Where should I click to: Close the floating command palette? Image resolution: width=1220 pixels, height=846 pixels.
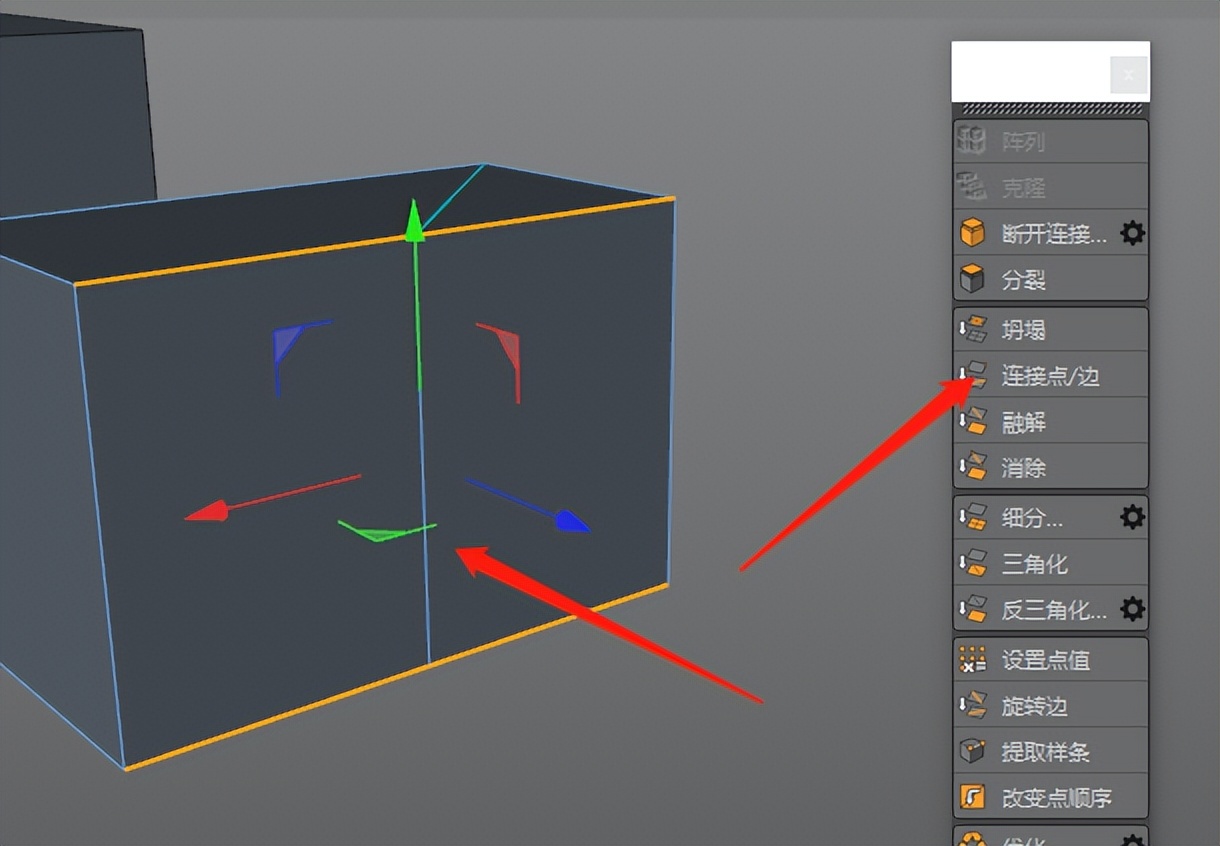tap(1128, 74)
